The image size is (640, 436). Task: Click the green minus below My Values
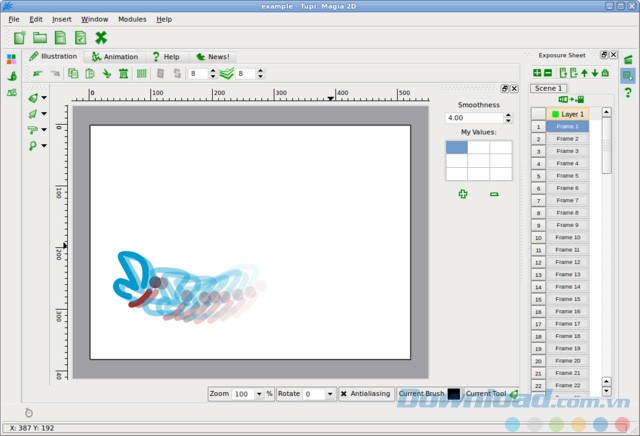[494, 194]
